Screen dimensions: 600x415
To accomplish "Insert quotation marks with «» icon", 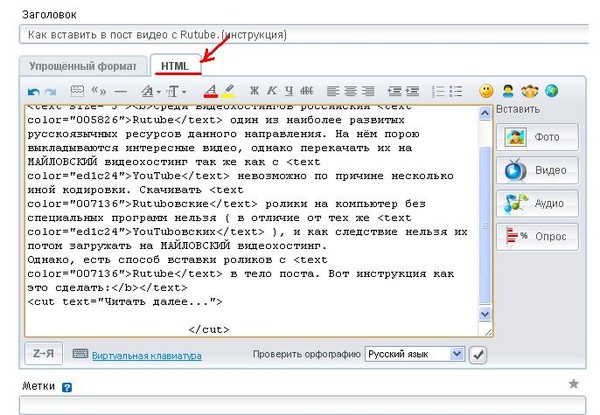I will tap(99, 91).
